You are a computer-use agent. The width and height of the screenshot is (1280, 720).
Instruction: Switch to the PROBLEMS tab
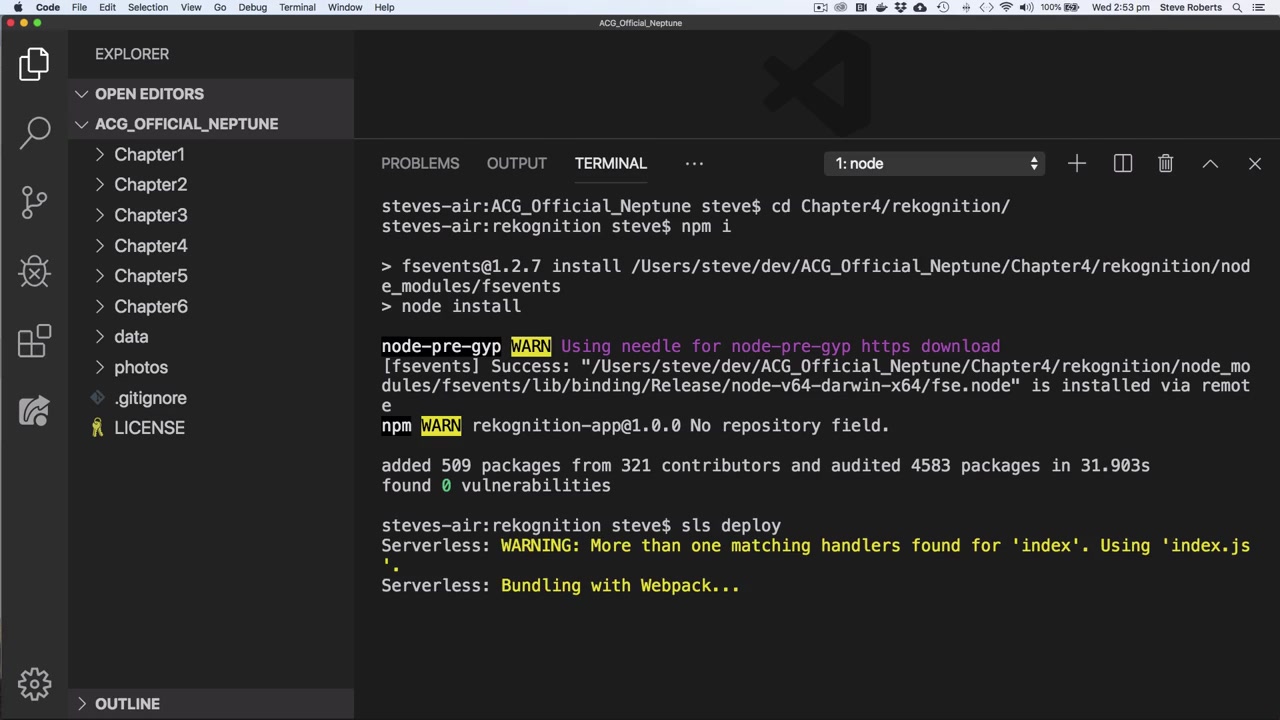[420, 163]
